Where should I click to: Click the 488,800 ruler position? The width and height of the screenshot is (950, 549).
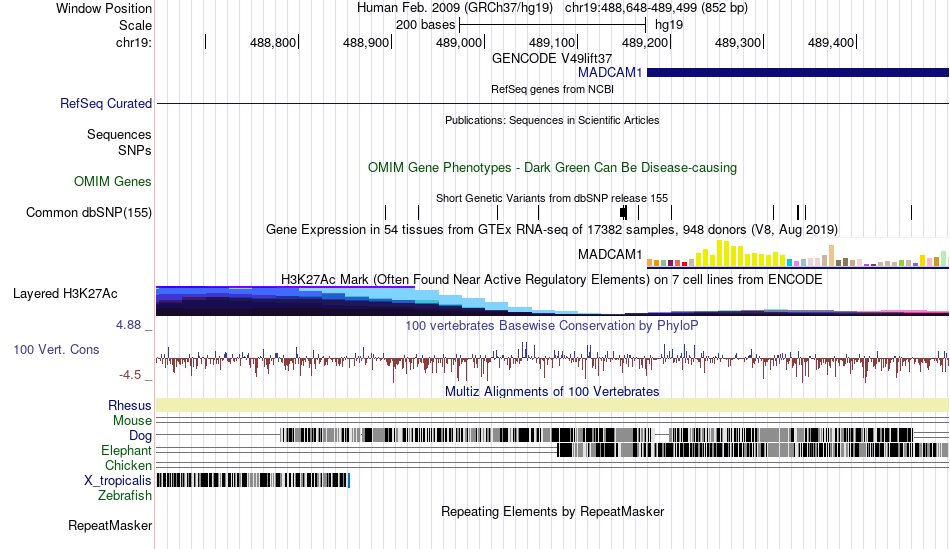pyautogui.click(x=273, y=42)
